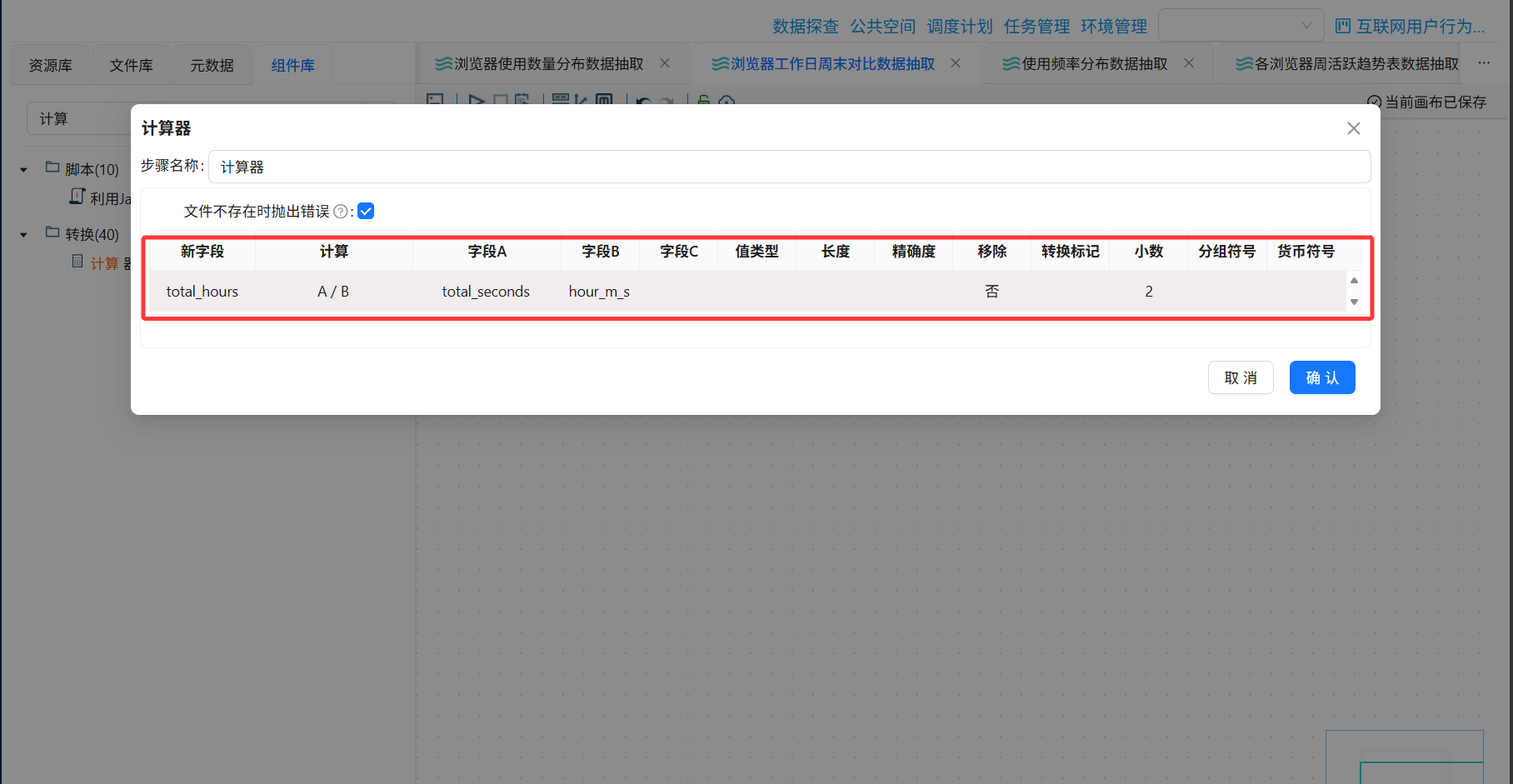Select the 脚本(10) tree label
Screen dimensions: 1513x784
click(92, 169)
